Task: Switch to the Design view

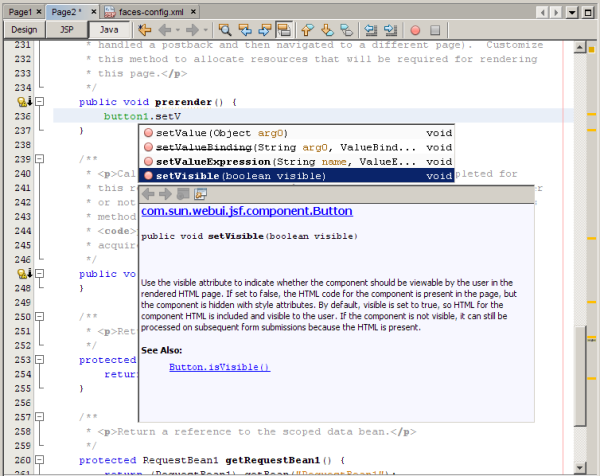Action: (x=24, y=30)
